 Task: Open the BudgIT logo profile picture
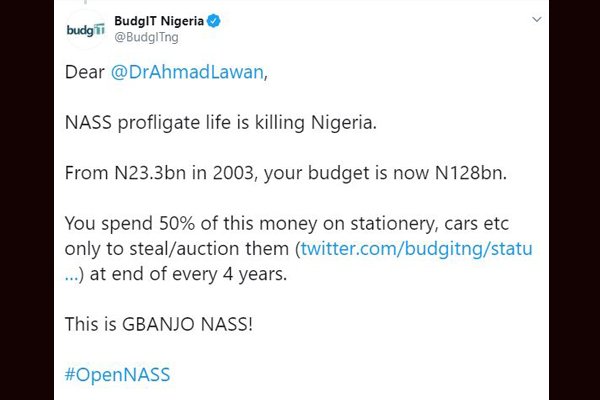(85, 29)
